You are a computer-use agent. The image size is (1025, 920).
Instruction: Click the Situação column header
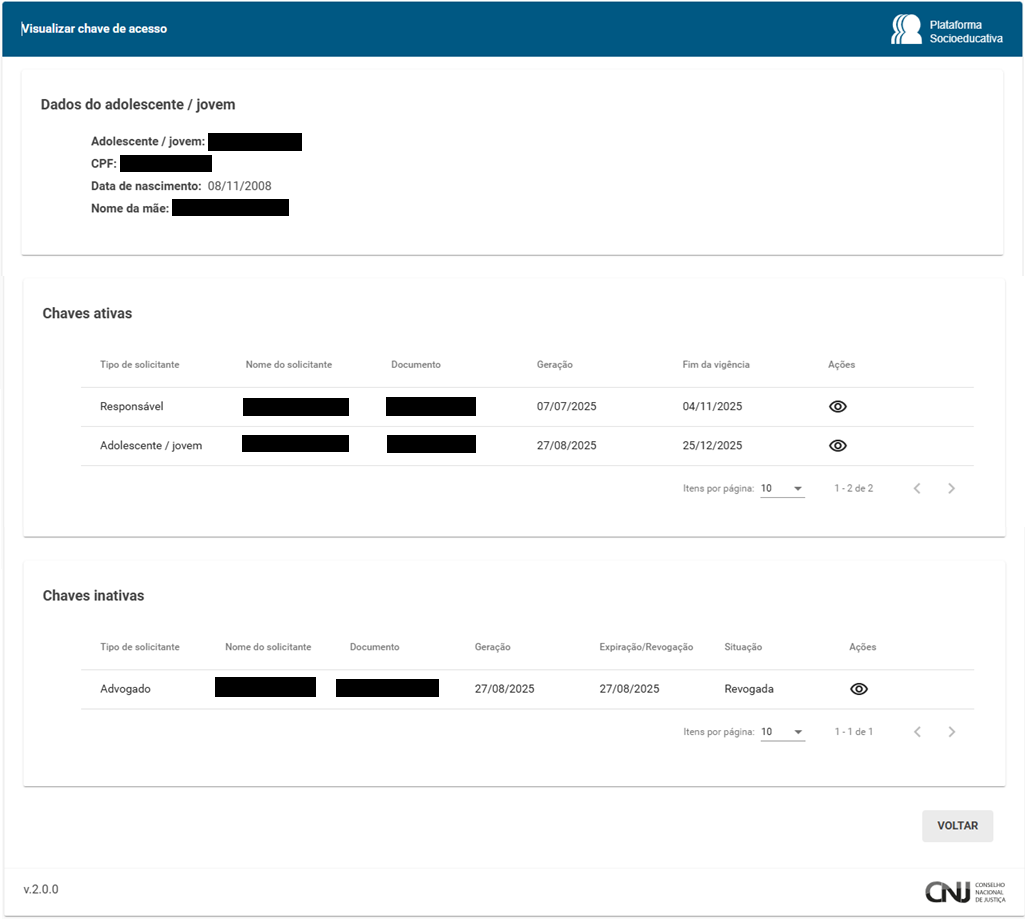click(x=743, y=647)
